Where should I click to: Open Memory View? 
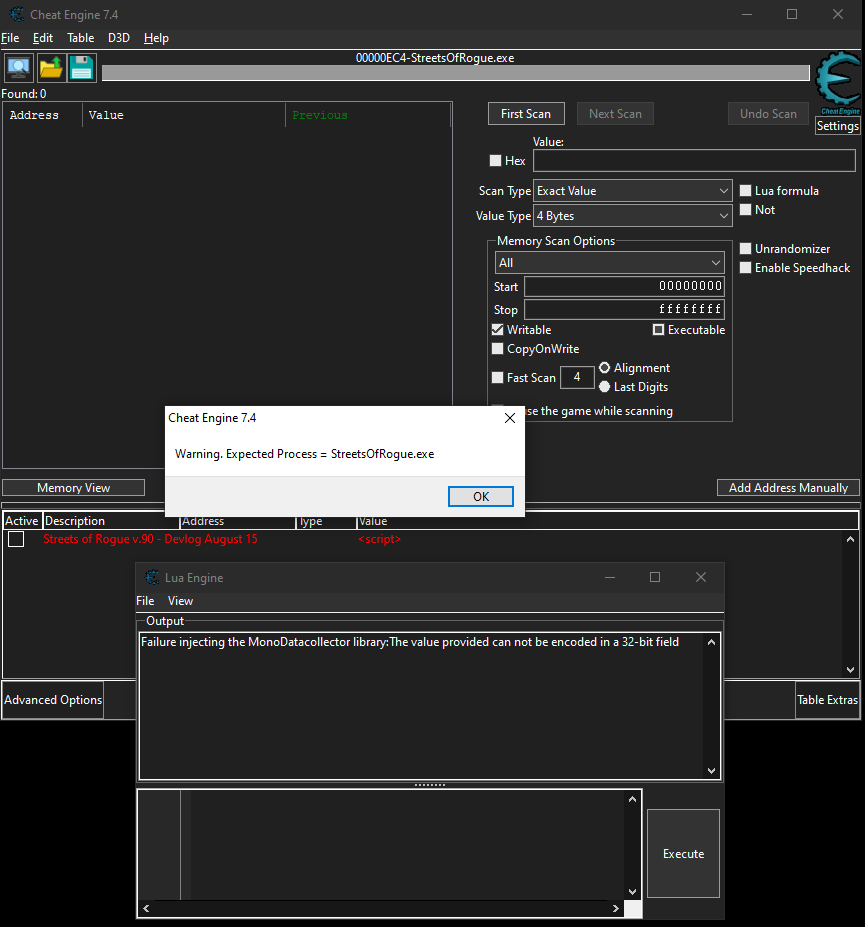coord(73,488)
